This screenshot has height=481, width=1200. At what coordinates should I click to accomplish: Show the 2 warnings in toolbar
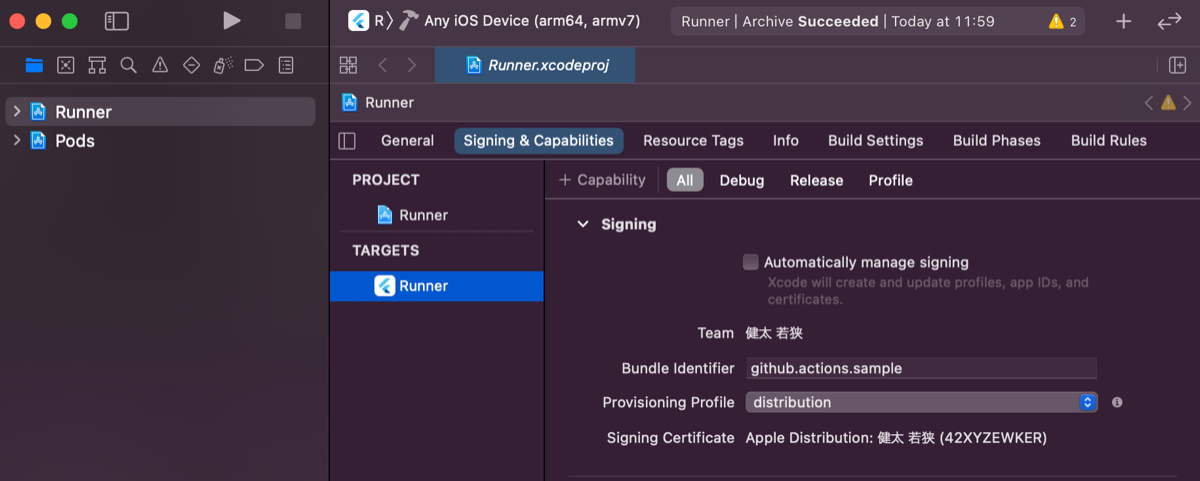(1063, 21)
